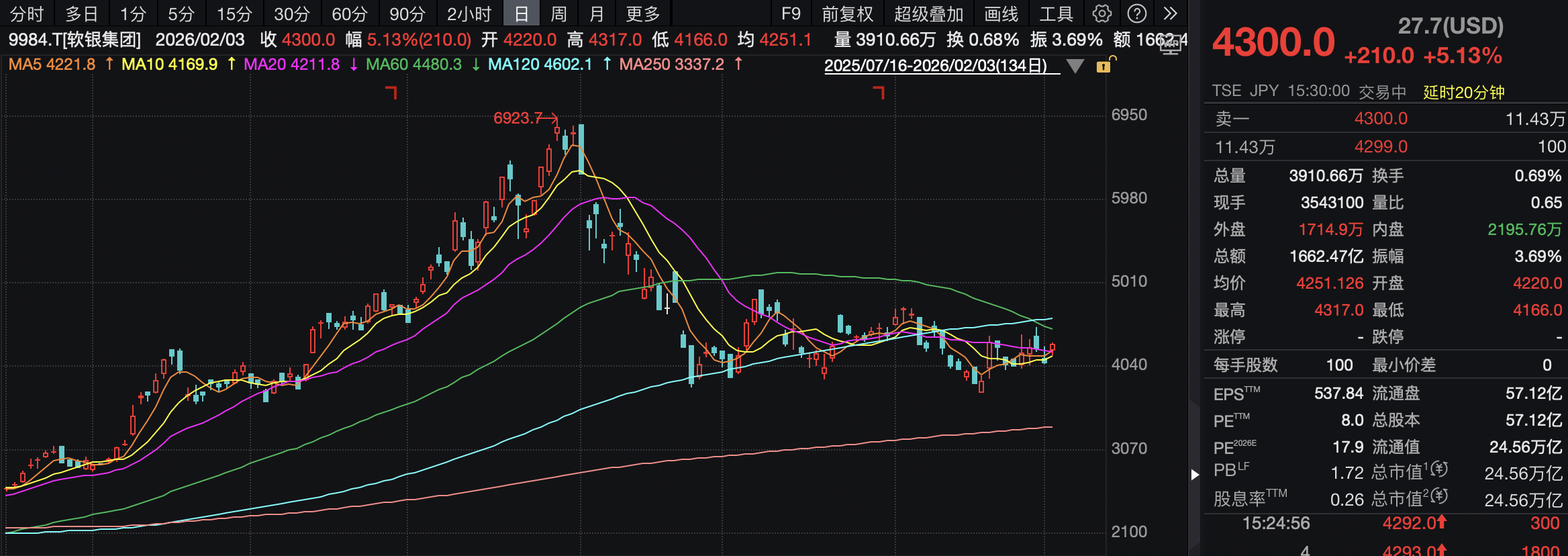Switch to the 分时 intraday tab

(27, 13)
